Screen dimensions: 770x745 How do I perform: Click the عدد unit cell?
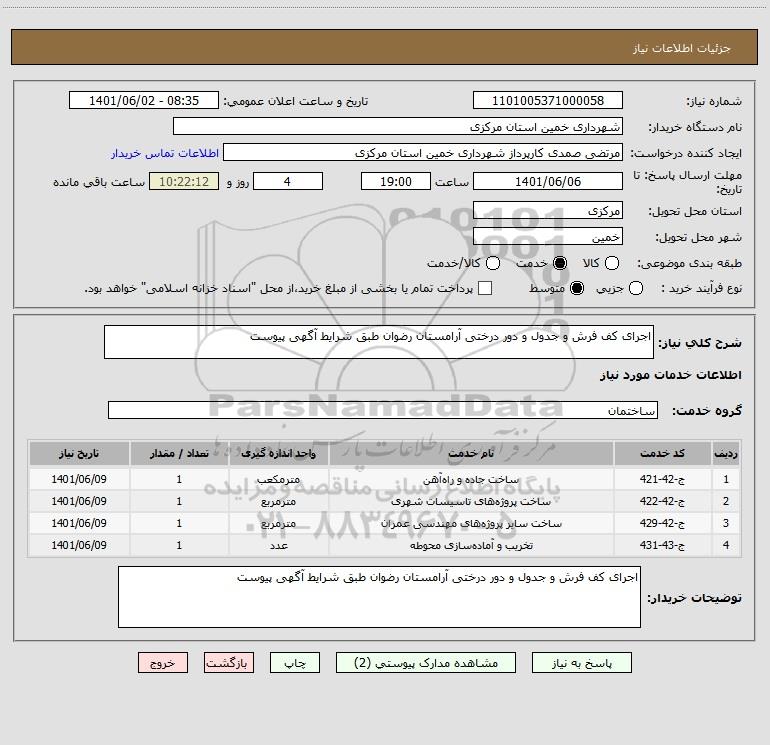(x=278, y=545)
